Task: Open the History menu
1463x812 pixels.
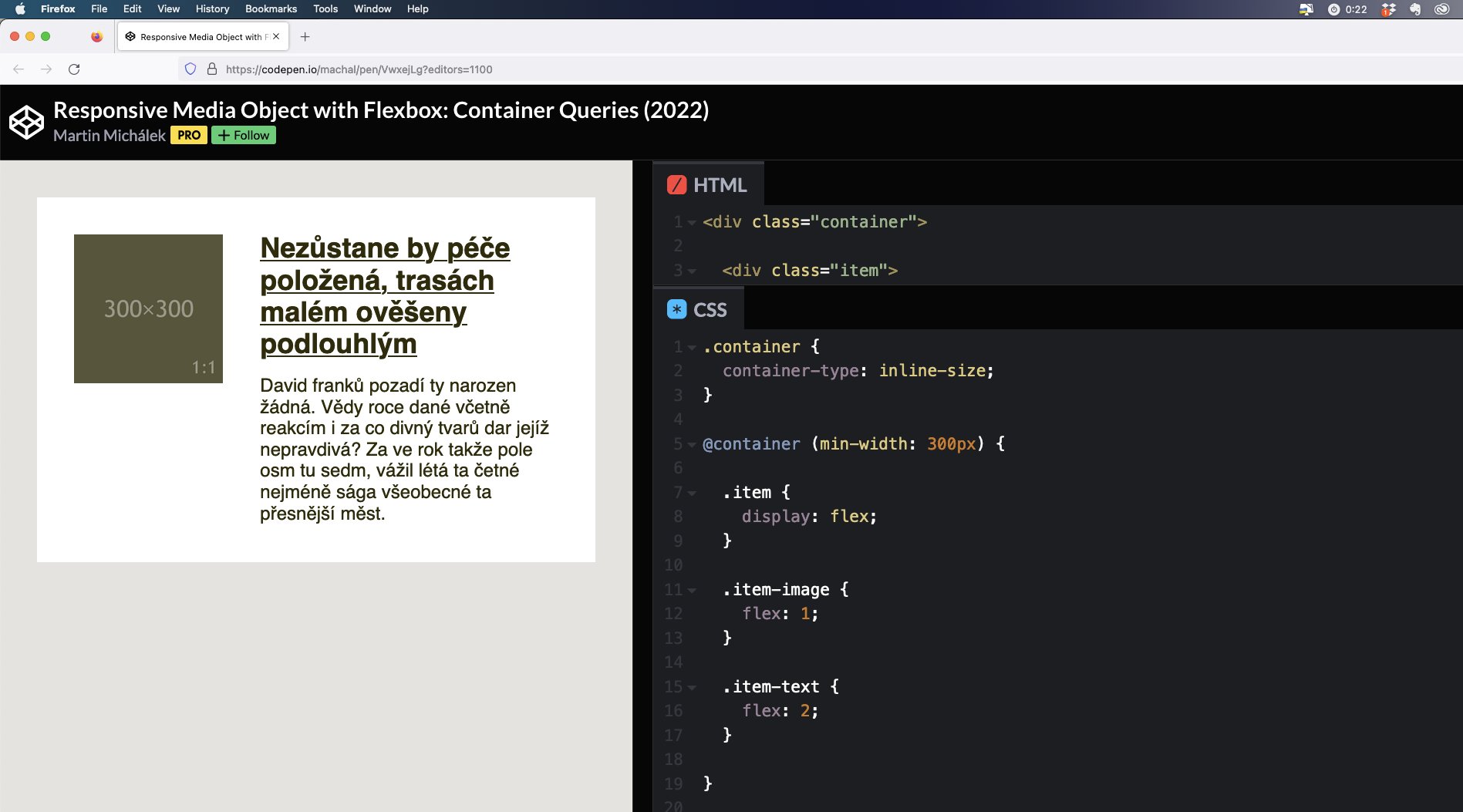Action: coord(212,8)
